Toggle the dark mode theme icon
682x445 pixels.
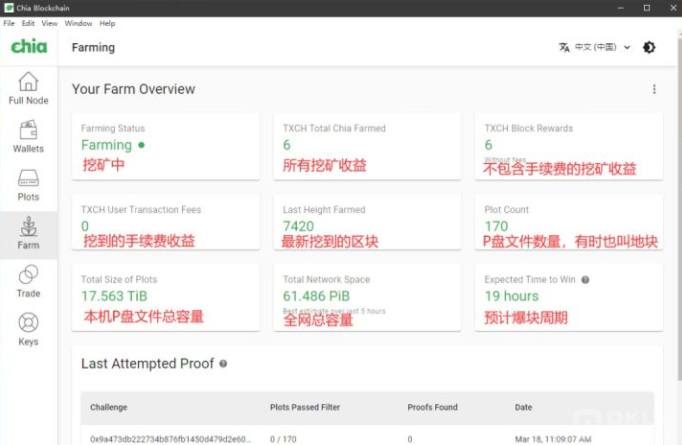click(x=649, y=47)
